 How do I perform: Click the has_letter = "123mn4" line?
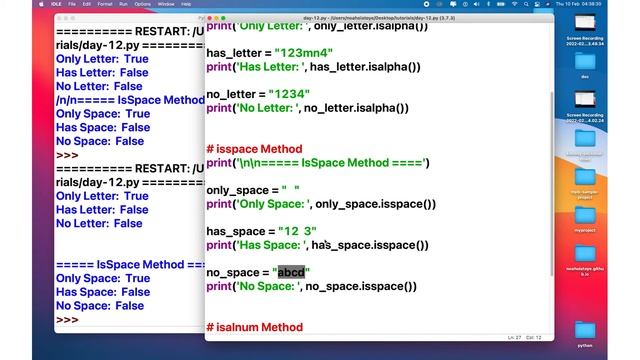(269, 53)
